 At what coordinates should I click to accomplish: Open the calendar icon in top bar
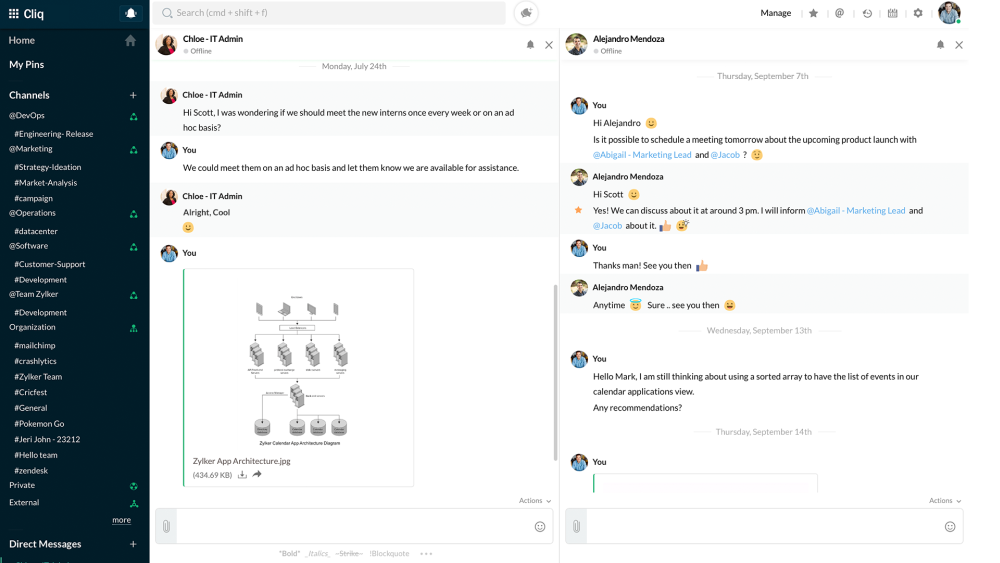coord(893,13)
